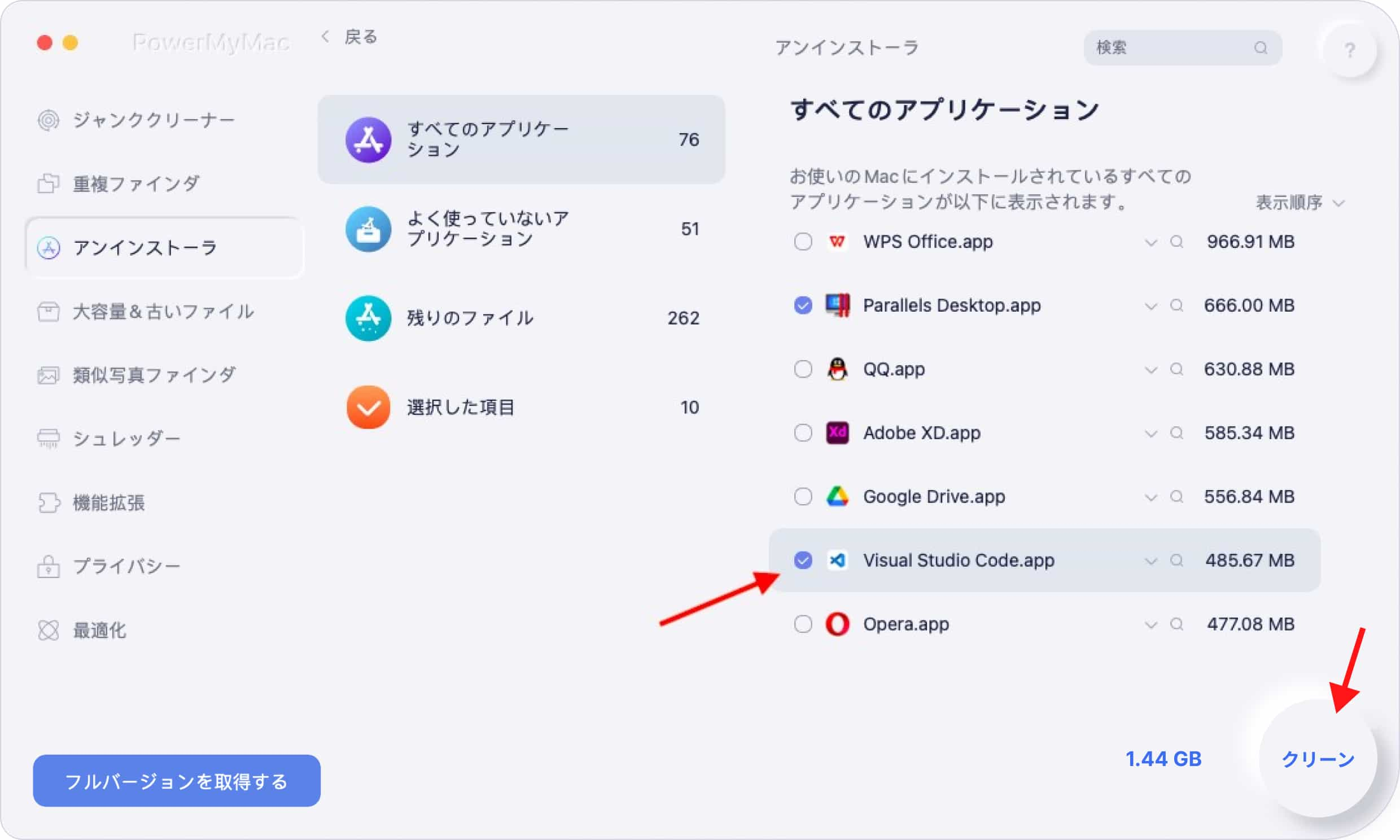Click the Google Drive app icon
This screenshot has height=840, width=1400.
click(837, 497)
